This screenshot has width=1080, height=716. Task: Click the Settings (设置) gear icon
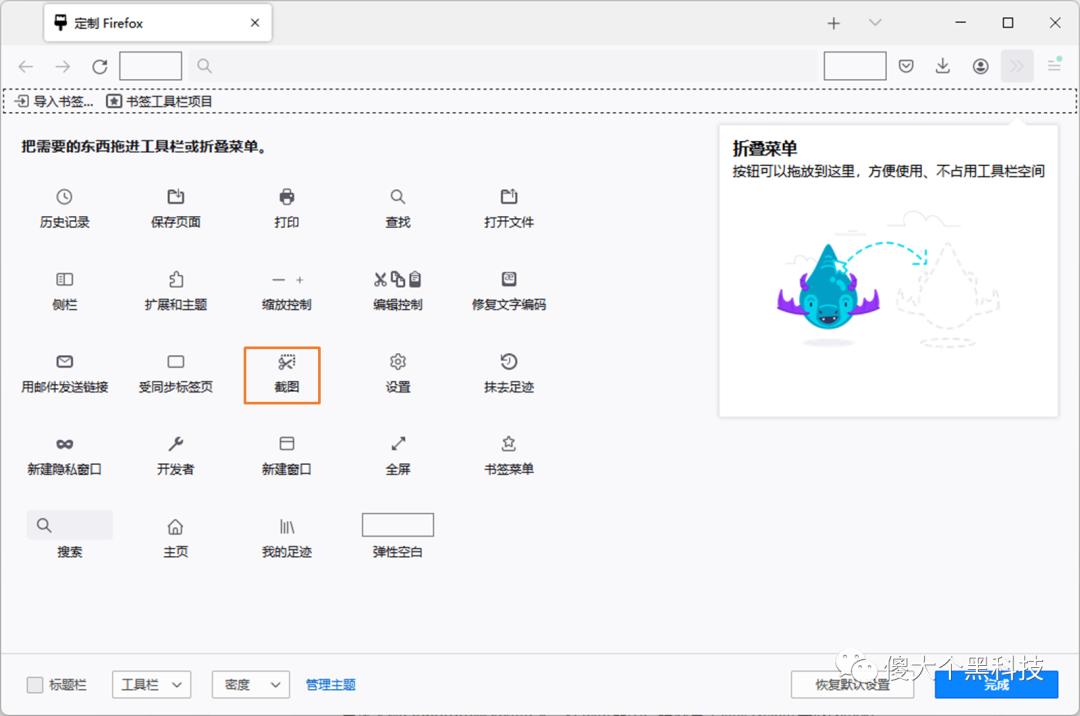(396, 375)
